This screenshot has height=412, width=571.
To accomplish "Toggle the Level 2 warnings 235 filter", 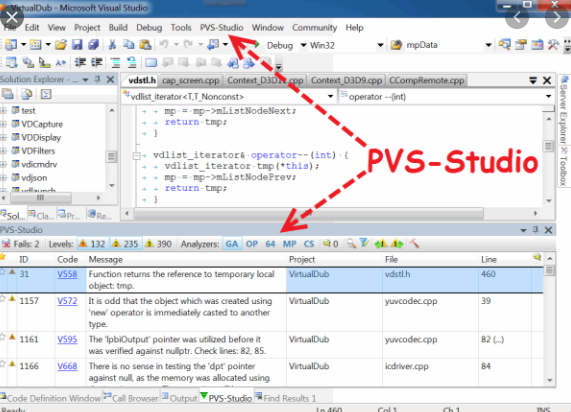I will point(125,244).
